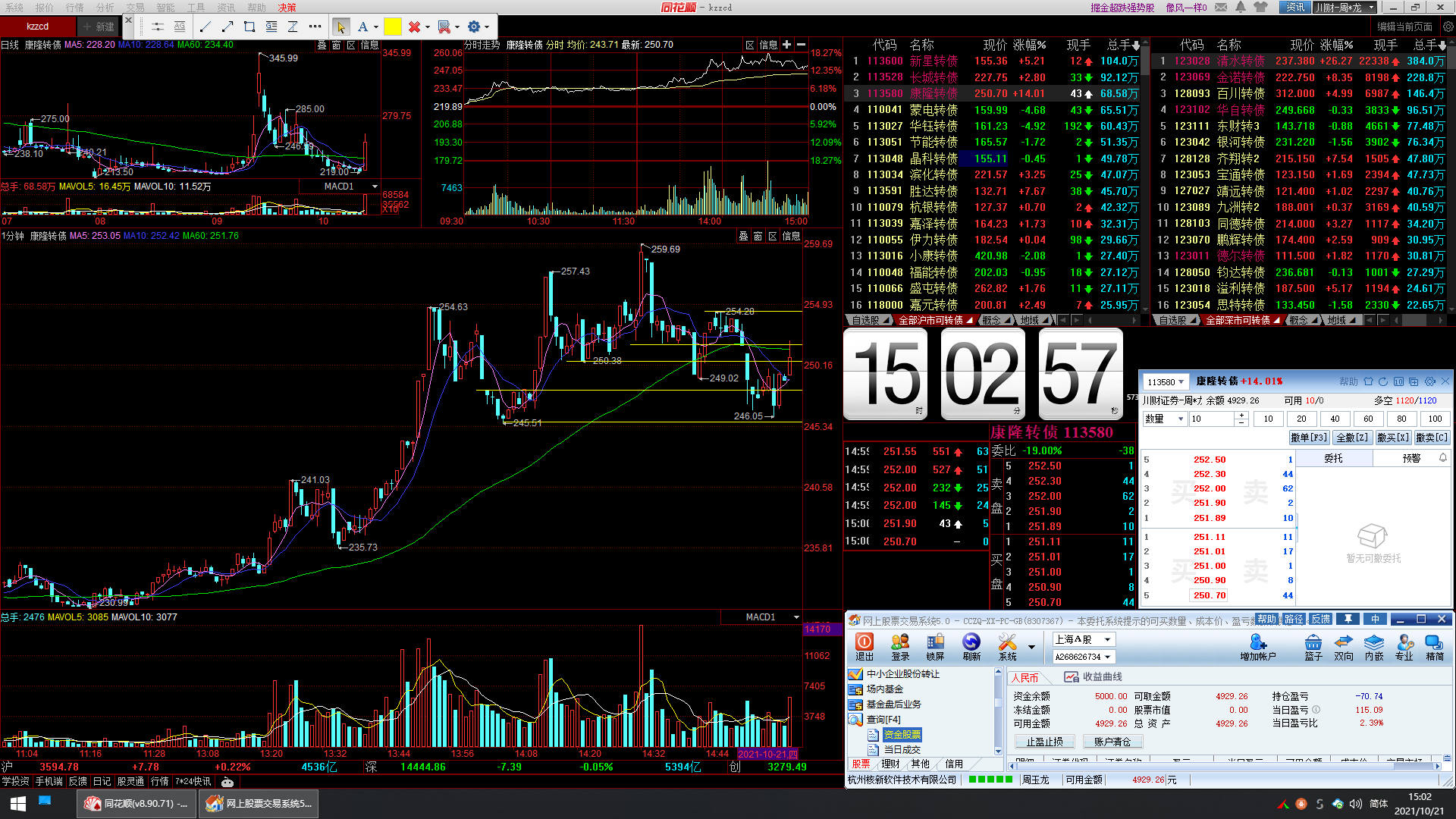Open 决策 menu in menu bar

click(287, 7)
